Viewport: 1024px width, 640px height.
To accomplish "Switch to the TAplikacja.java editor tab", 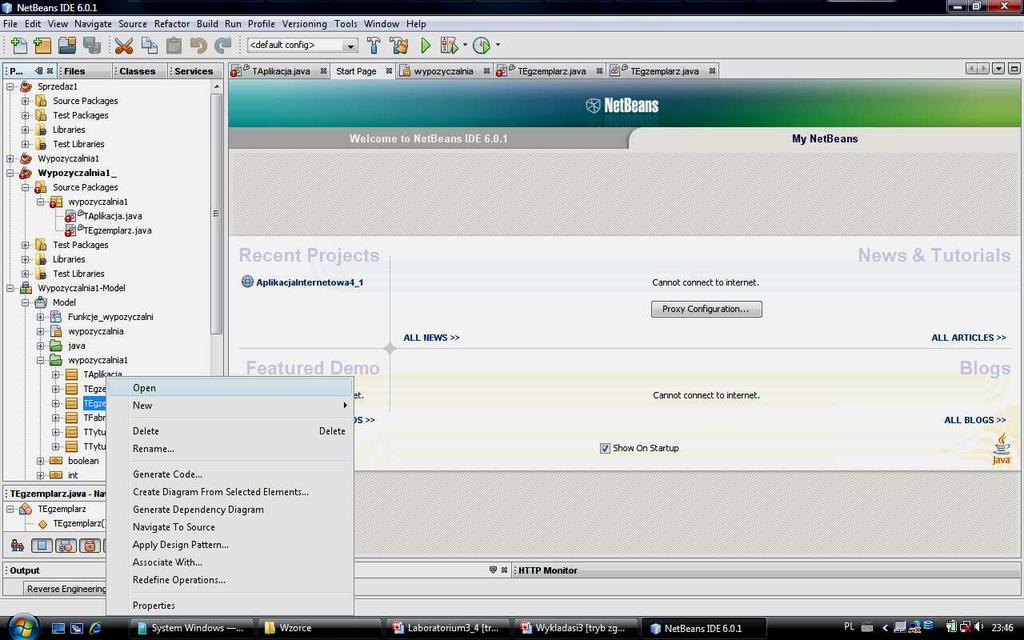I will 281,71.
